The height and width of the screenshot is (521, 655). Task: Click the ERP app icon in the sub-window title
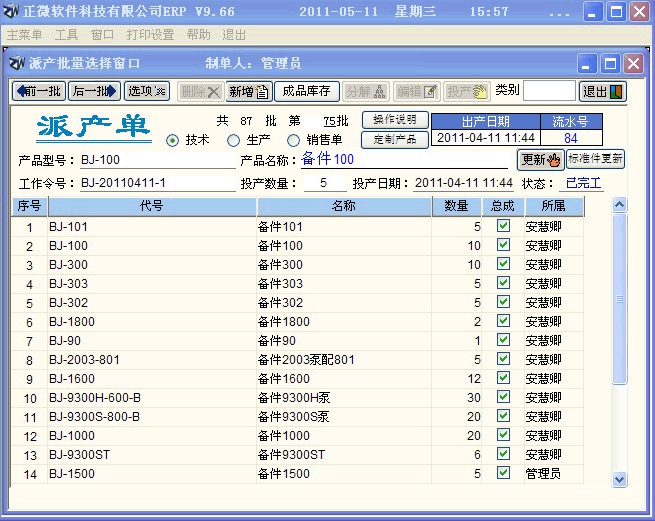[x=16, y=63]
